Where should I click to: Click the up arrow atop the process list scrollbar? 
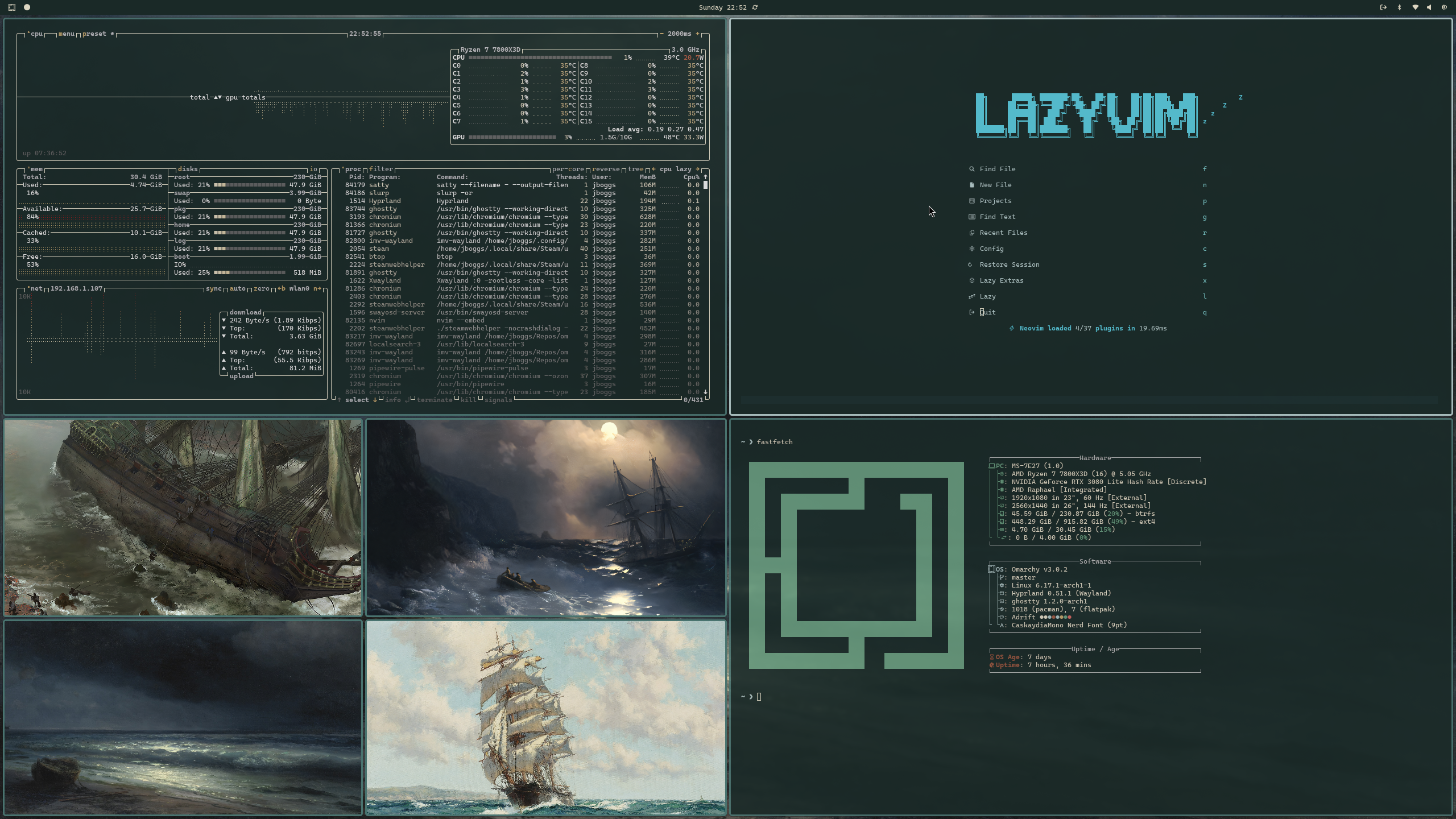point(705,177)
